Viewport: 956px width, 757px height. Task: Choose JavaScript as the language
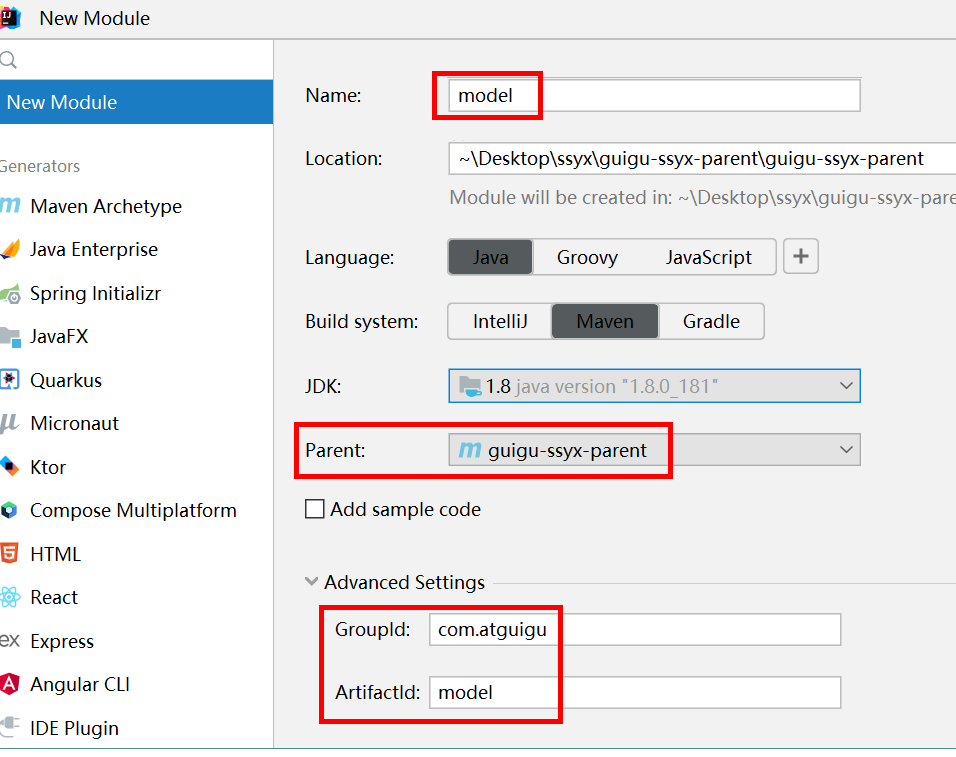click(x=708, y=257)
